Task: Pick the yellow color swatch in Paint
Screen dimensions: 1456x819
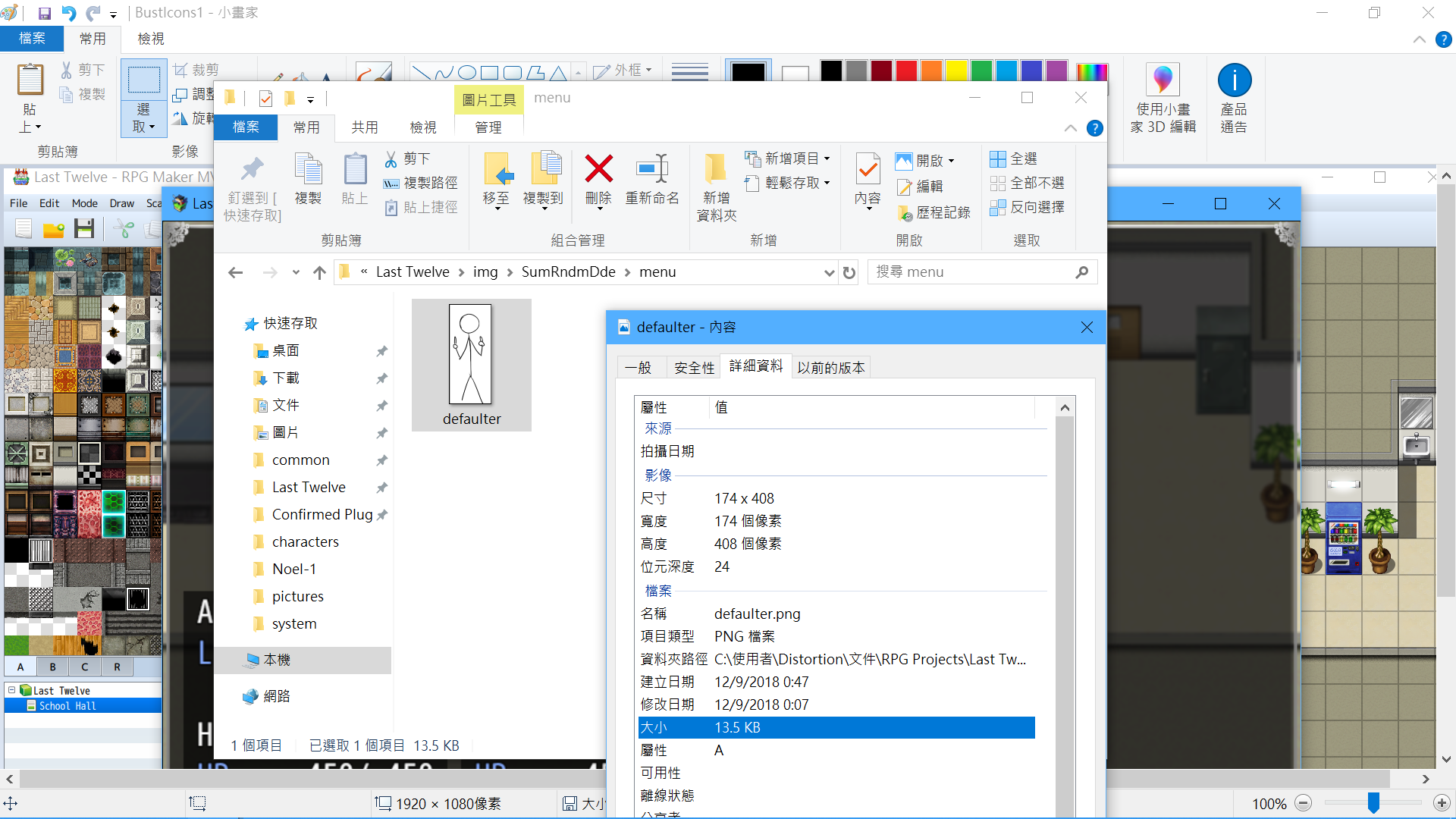Action: click(956, 71)
